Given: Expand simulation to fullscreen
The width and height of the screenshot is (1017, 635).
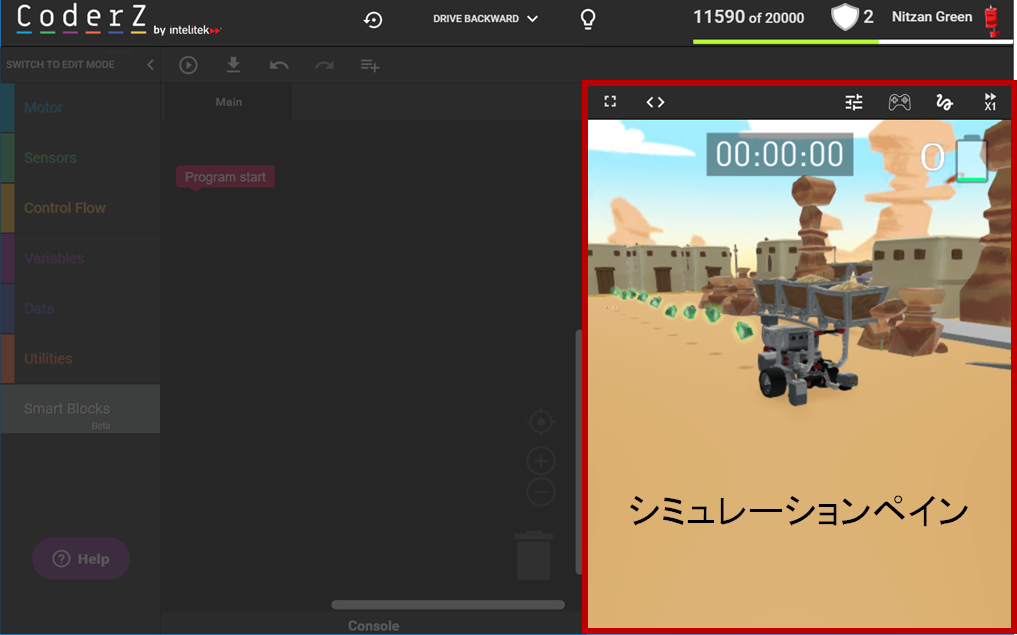Looking at the screenshot, I should click(x=610, y=102).
